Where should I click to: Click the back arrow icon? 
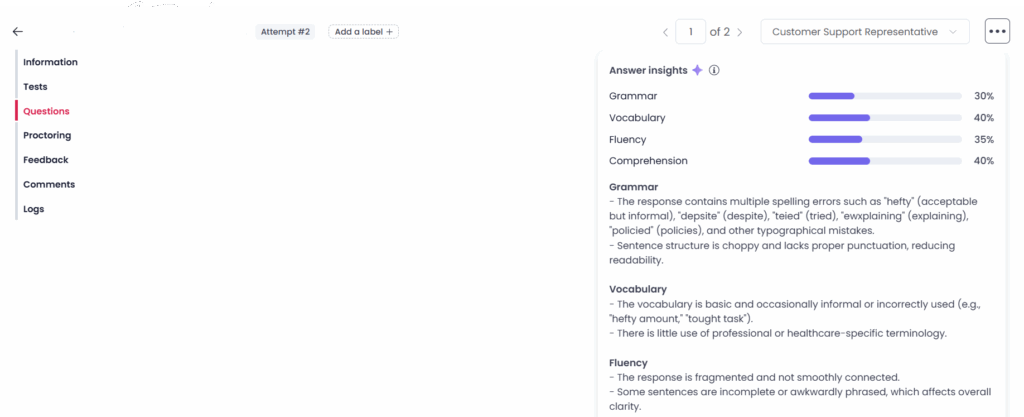tap(18, 31)
